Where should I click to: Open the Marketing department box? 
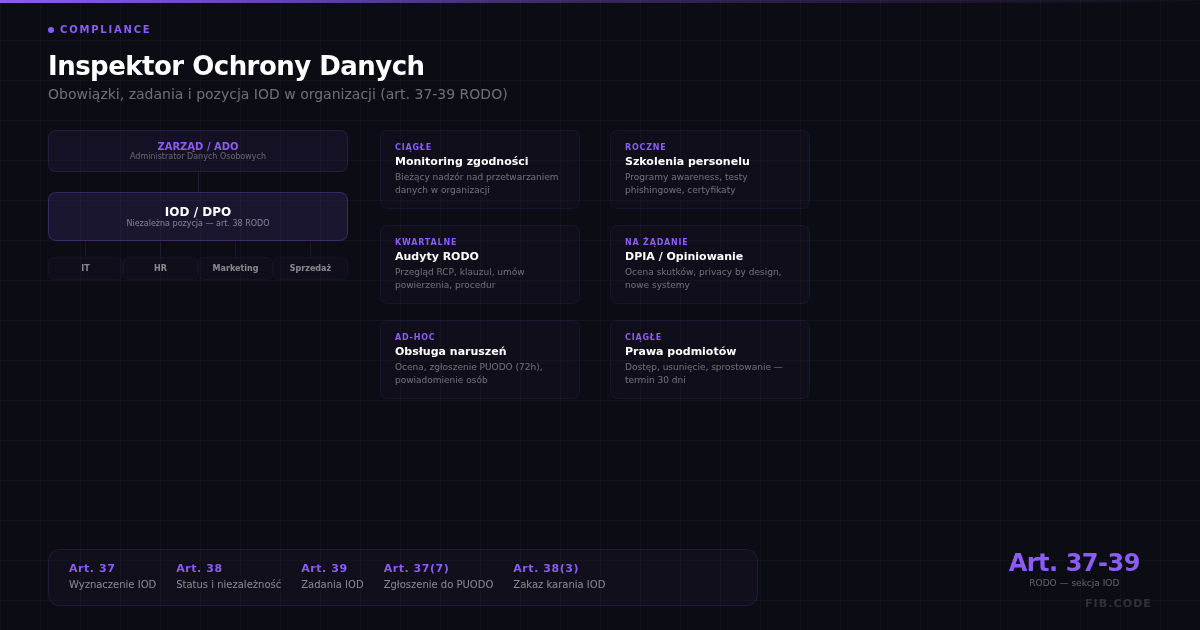[x=235, y=268]
